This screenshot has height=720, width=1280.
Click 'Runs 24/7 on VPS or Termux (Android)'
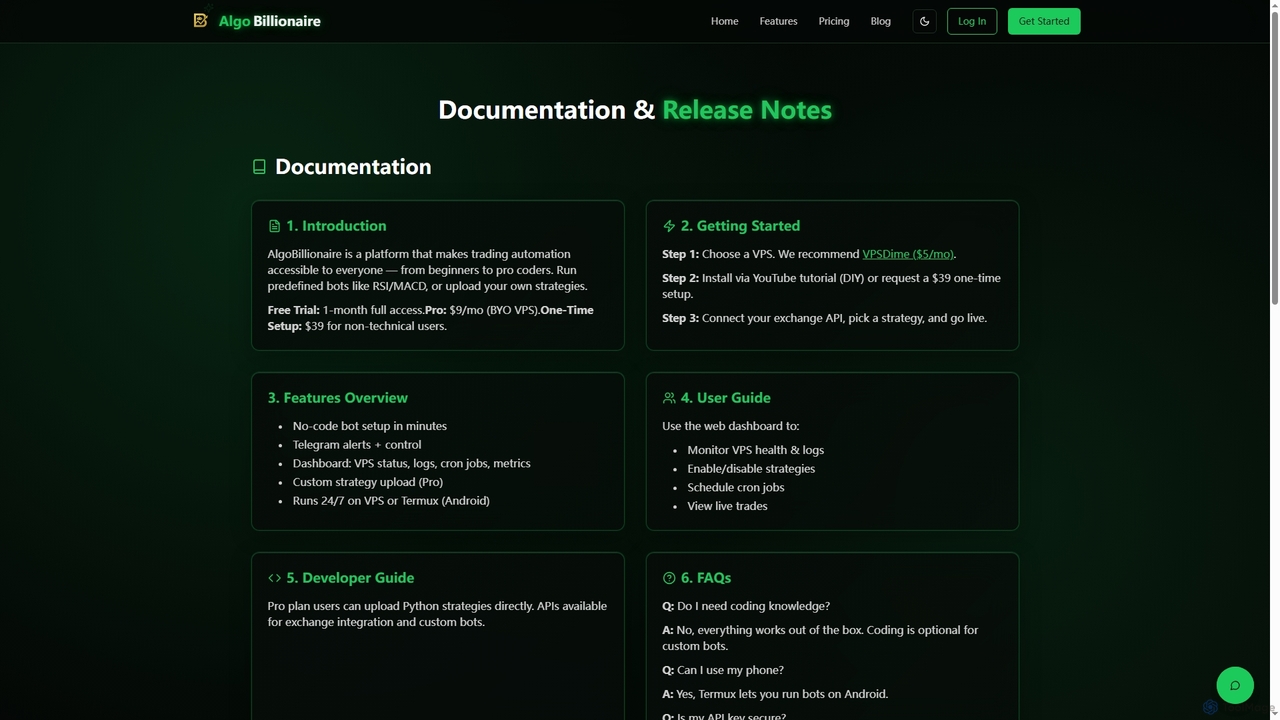391,501
